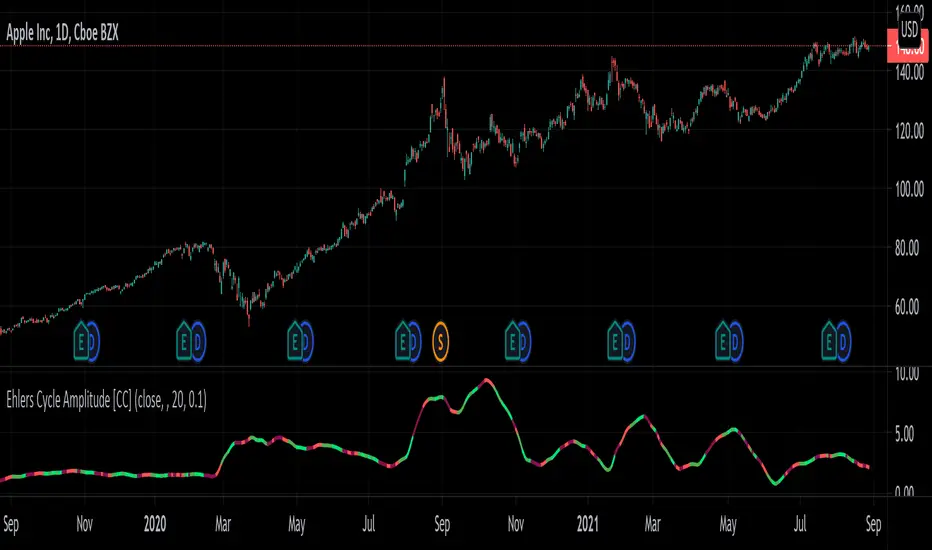Open the earnings marker after July 2021

coord(829,341)
